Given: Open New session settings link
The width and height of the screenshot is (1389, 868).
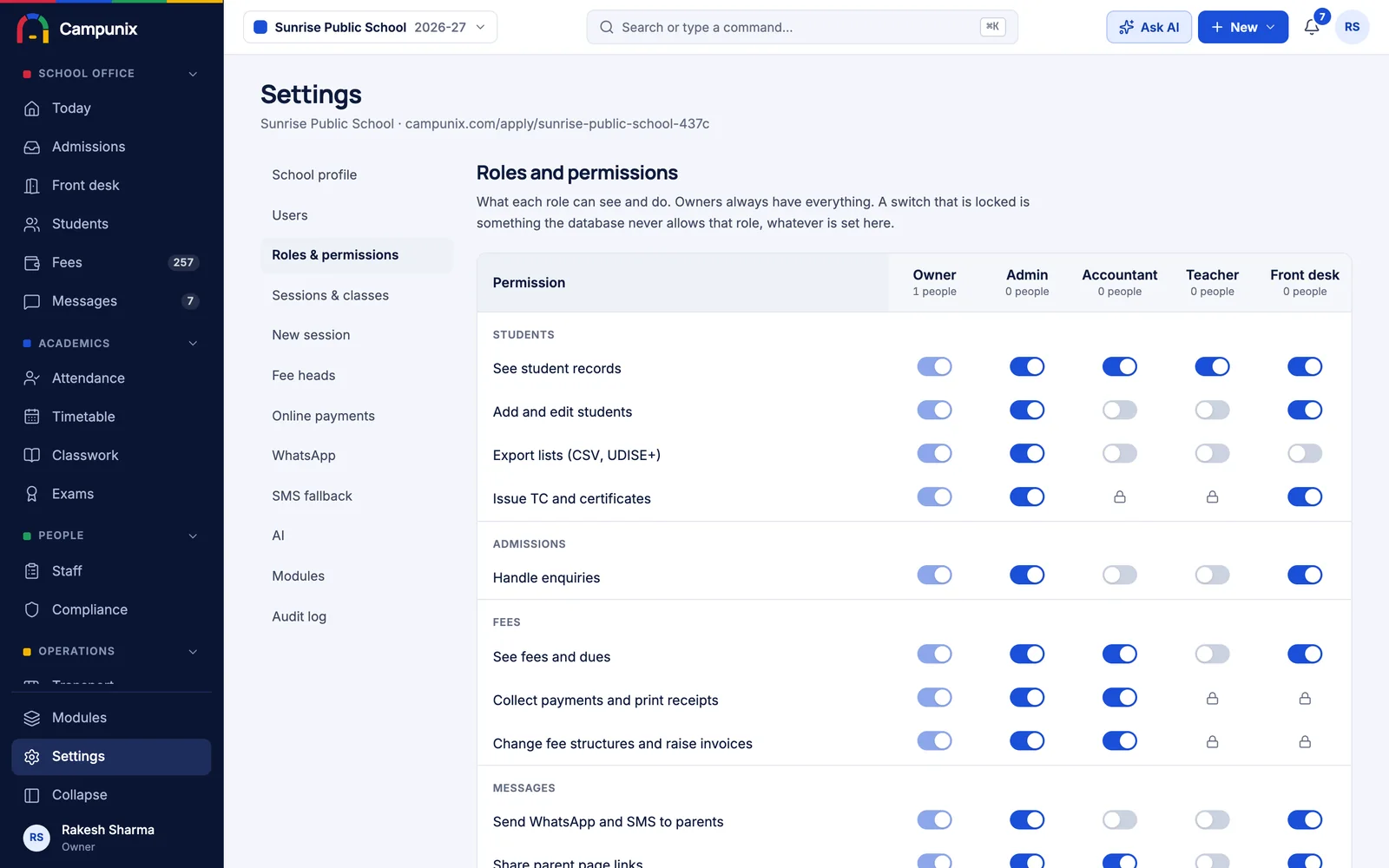Looking at the screenshot, I should click(x=357, y=335).
